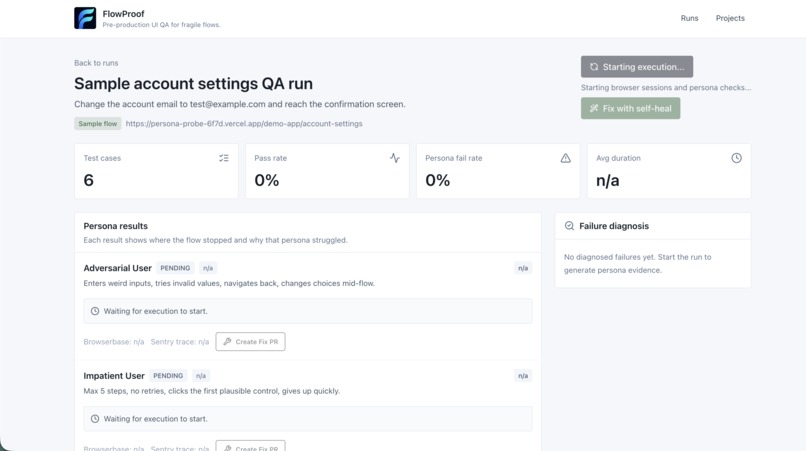Click the Test cases value 6
This screenshot has width=806, height=451.
(x=88, y=180)
